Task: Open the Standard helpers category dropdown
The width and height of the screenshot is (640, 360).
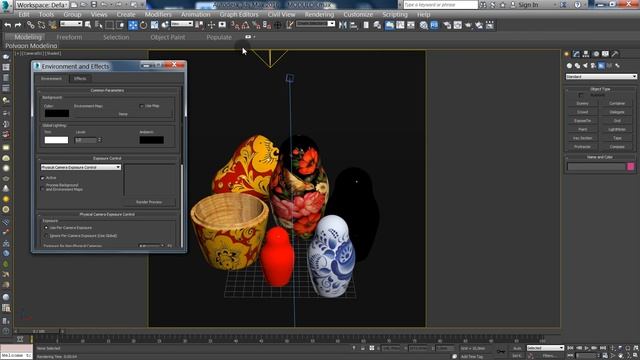Action: tap(601, 76)
